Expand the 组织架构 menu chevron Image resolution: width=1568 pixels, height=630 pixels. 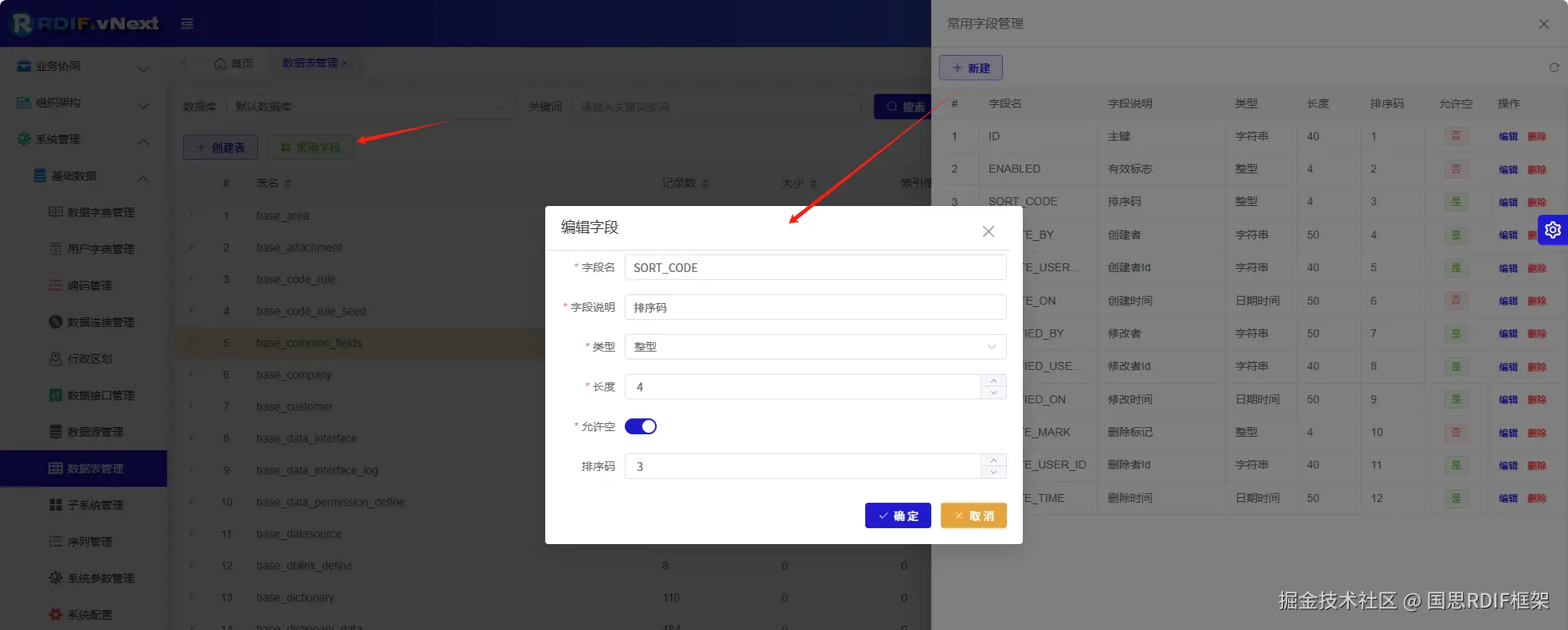pos(143,106)
